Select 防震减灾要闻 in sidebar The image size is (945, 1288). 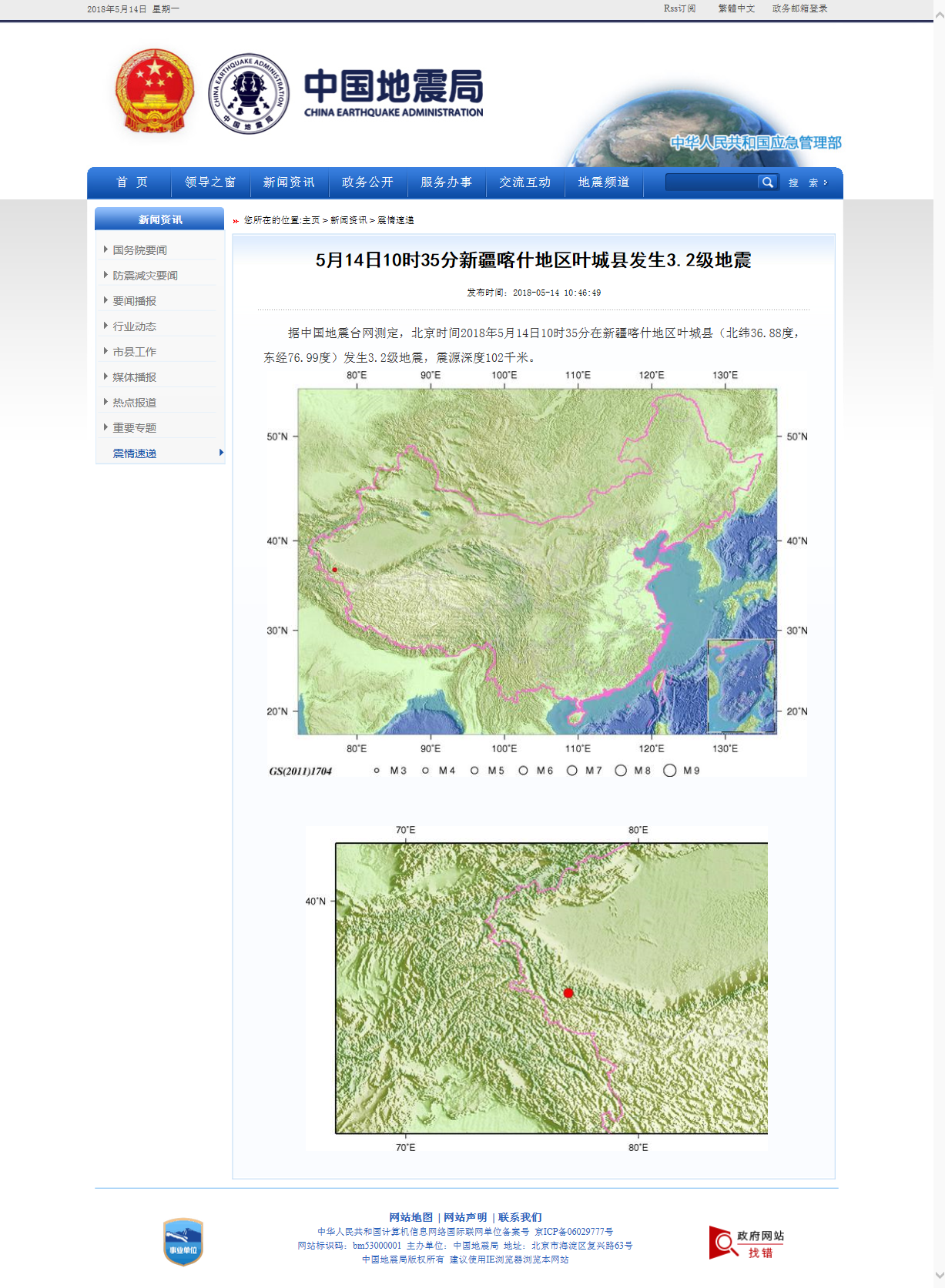145,276
